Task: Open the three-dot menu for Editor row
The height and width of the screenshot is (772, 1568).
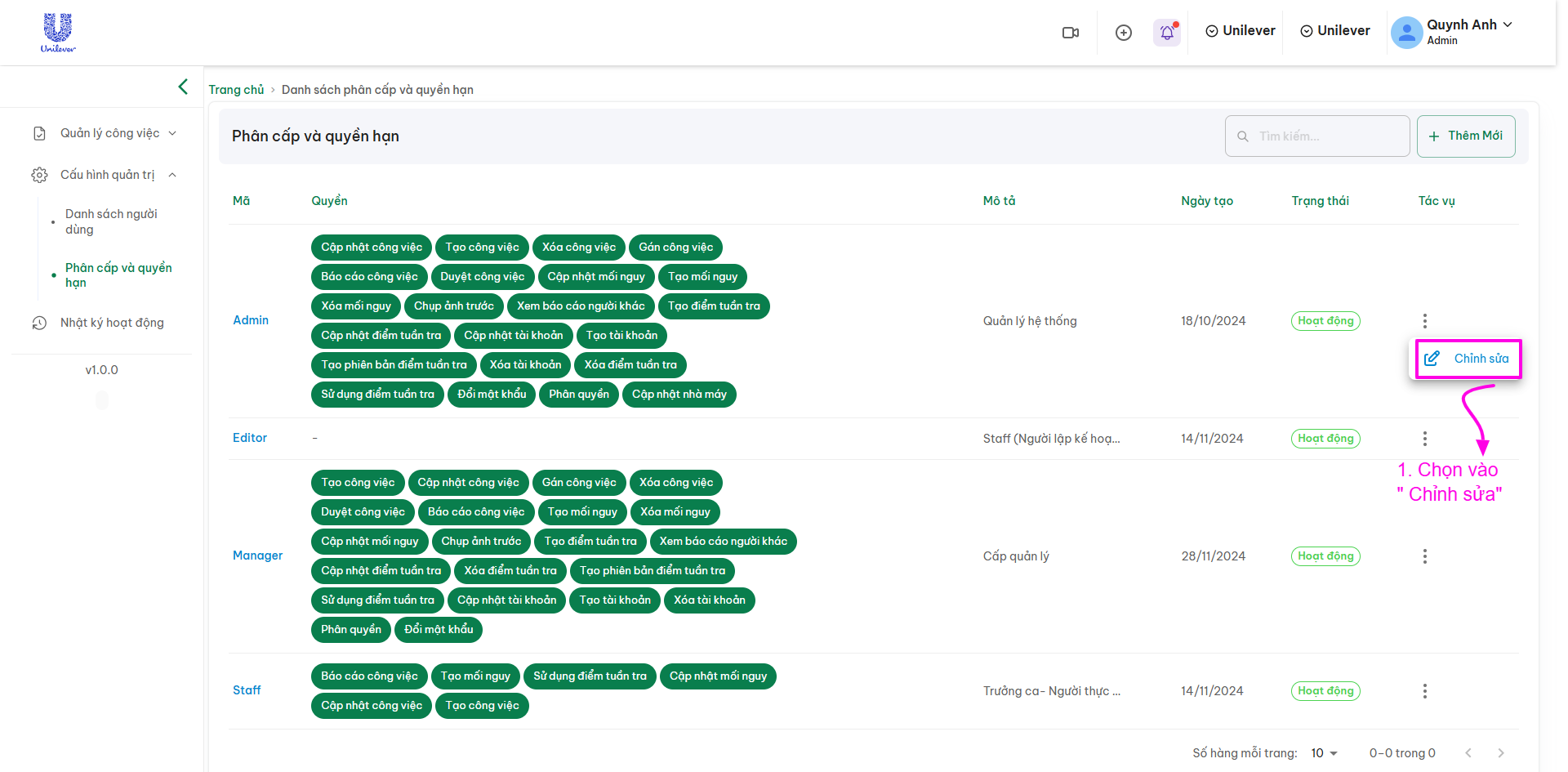Action: [x=1424, y=439]
